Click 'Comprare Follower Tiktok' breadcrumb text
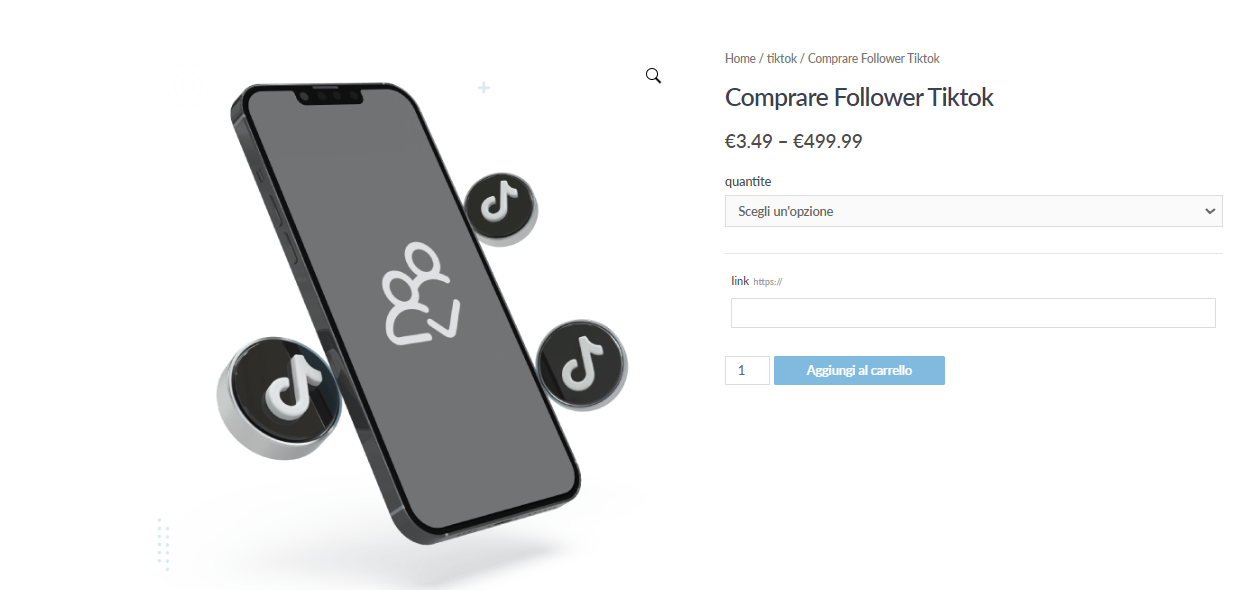1250x600 pixels. click(x=874, y=59)
